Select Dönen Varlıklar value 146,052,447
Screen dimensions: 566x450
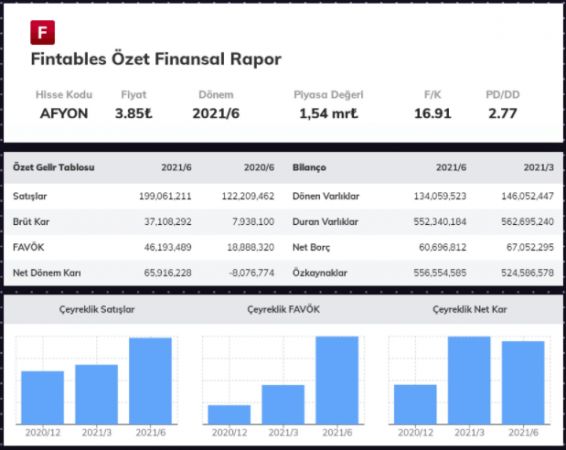(527, 196)
